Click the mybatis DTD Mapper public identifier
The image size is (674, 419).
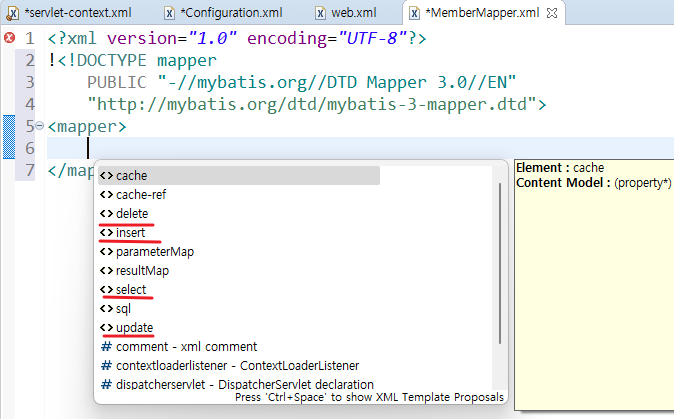click(x=337, y=82)
